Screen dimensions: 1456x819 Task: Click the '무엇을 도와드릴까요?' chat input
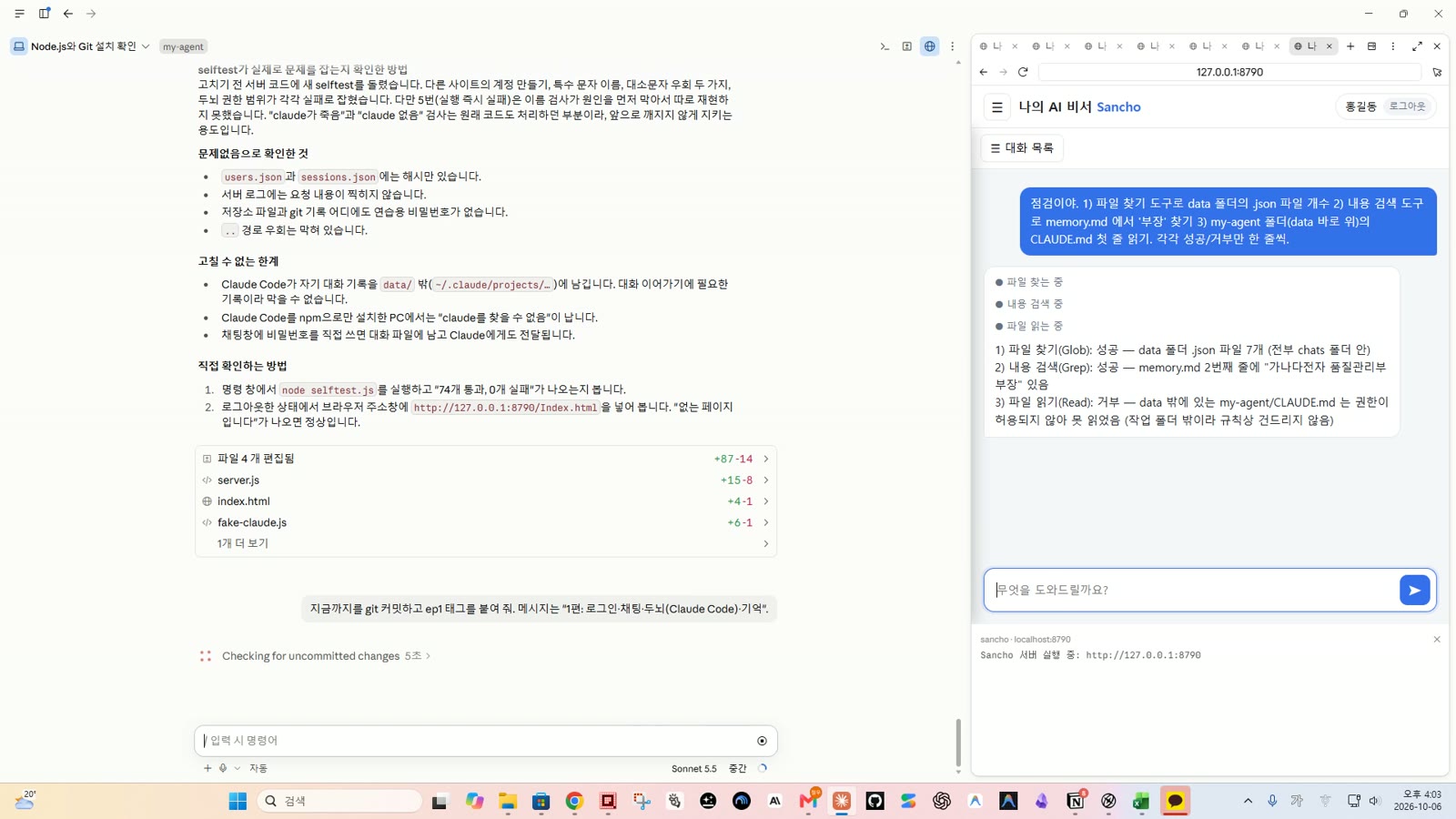pos(1191,590)
